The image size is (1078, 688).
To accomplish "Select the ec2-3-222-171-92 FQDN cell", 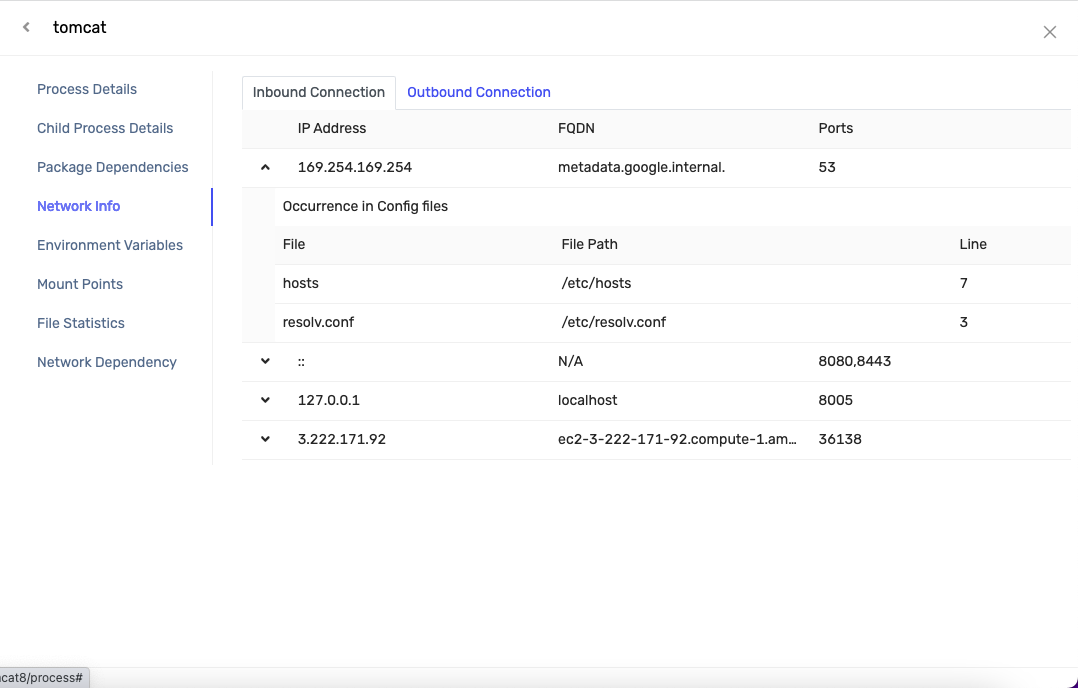I will tap(677, 439).
